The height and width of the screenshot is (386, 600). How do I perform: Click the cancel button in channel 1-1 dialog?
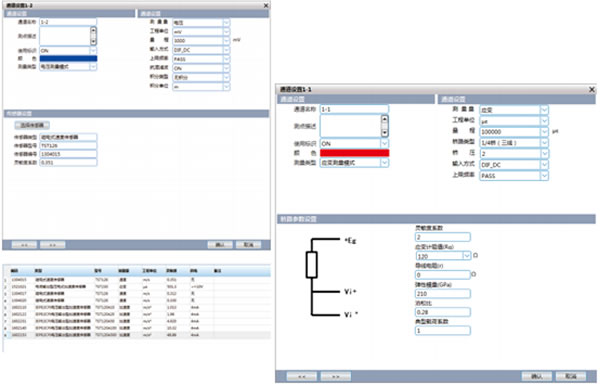(571, 376)
